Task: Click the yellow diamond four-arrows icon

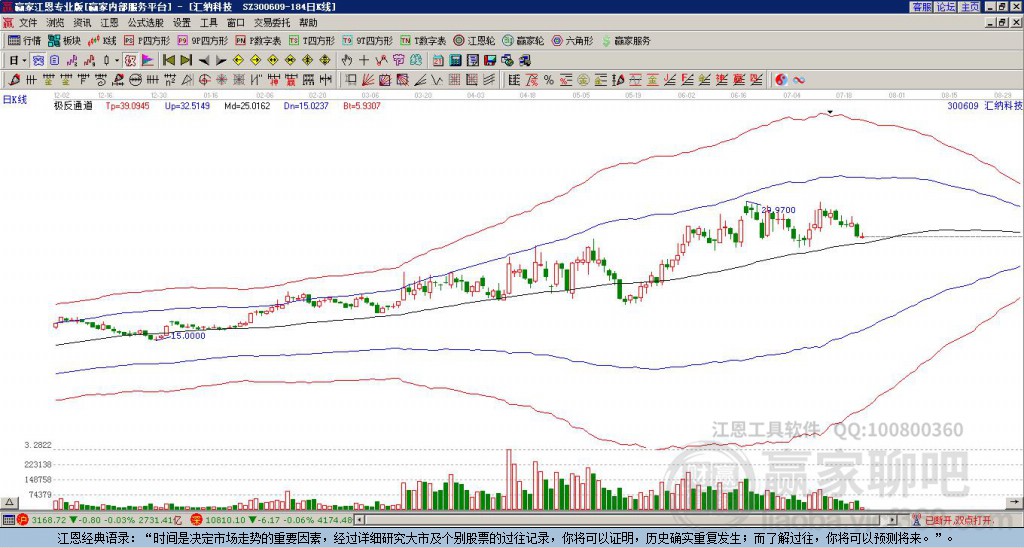Action: tap(325, 61)
